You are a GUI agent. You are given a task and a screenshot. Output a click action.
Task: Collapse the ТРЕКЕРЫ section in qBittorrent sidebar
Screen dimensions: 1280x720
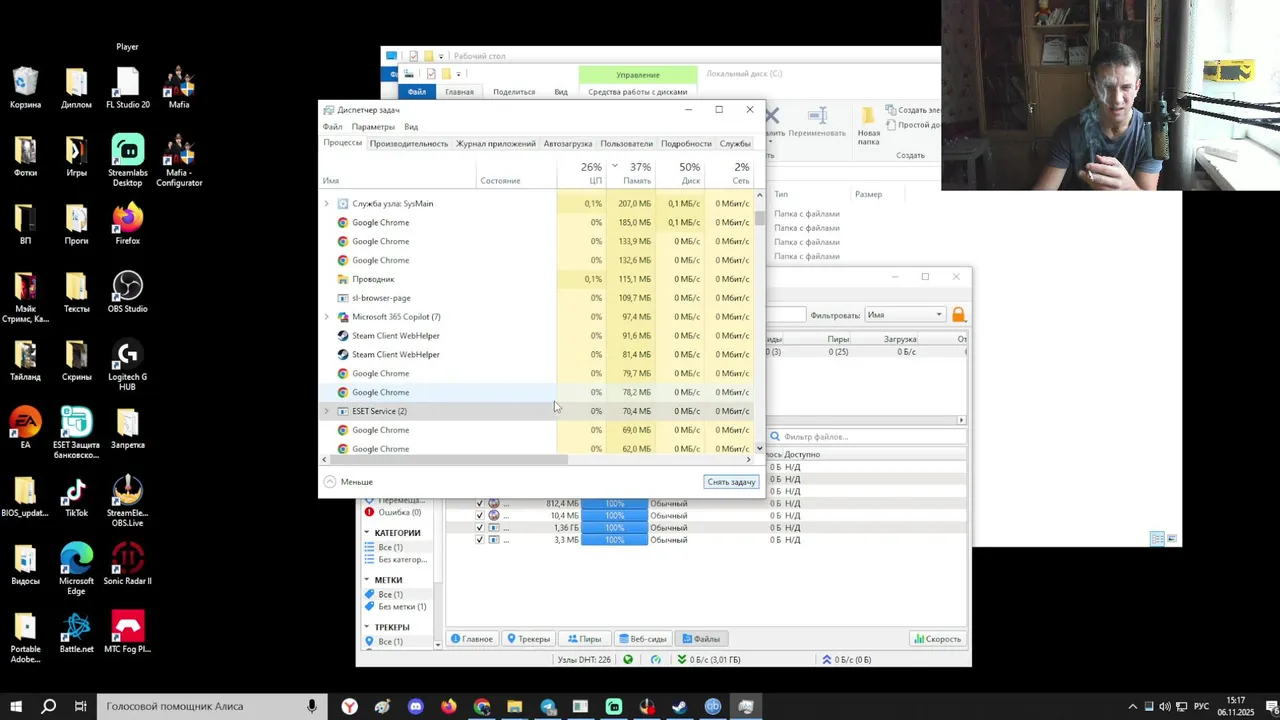pos(366,627)
